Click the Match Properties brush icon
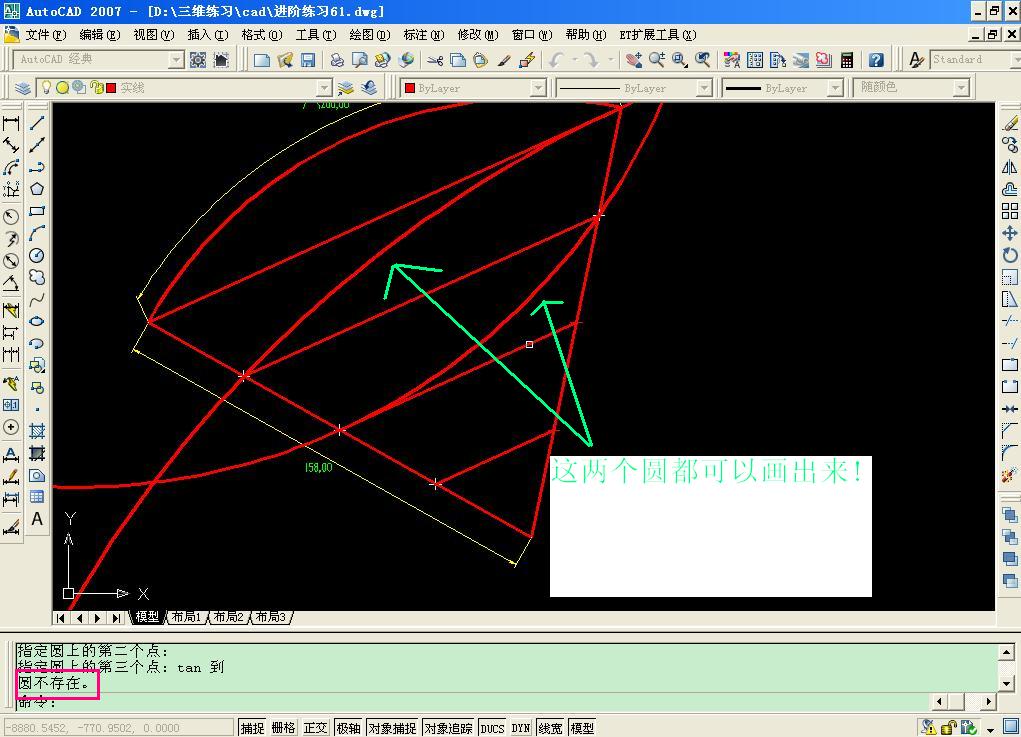1021x737 pixels. pyautogui.click(x=504, y=61)
